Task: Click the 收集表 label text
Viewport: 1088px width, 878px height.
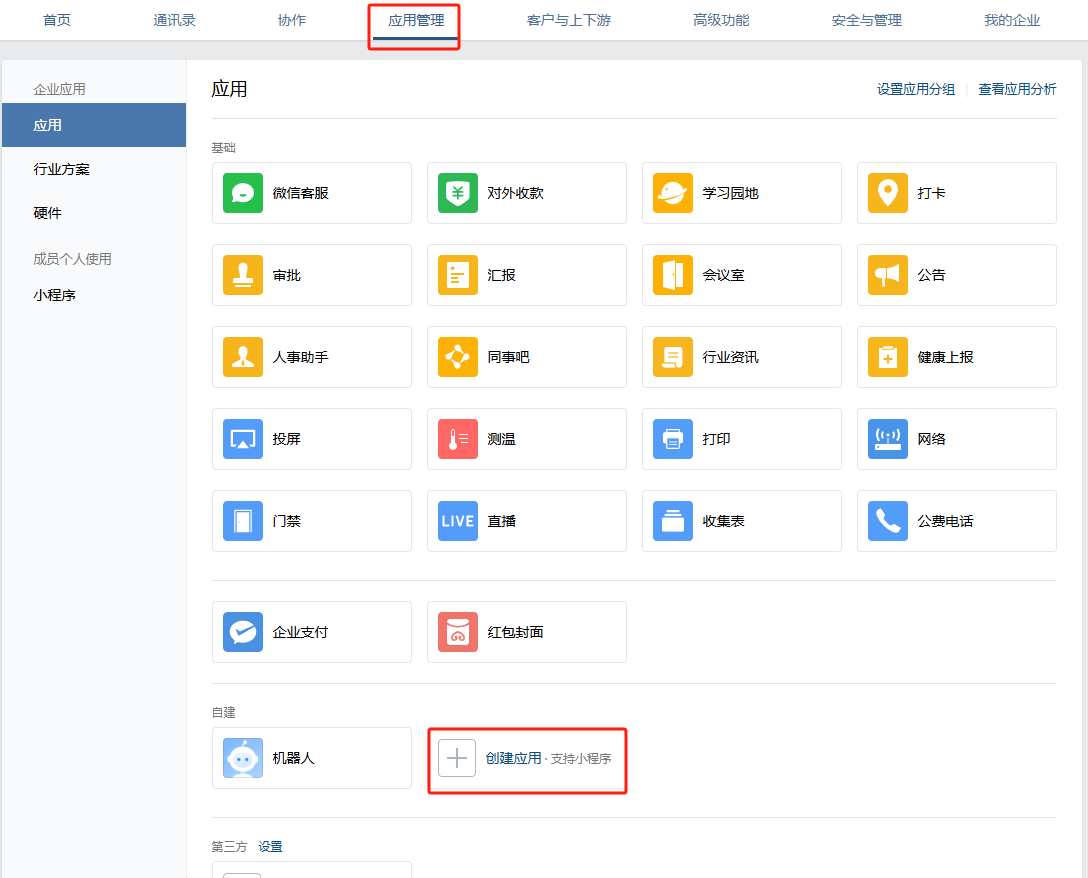Action: [724, 521]
